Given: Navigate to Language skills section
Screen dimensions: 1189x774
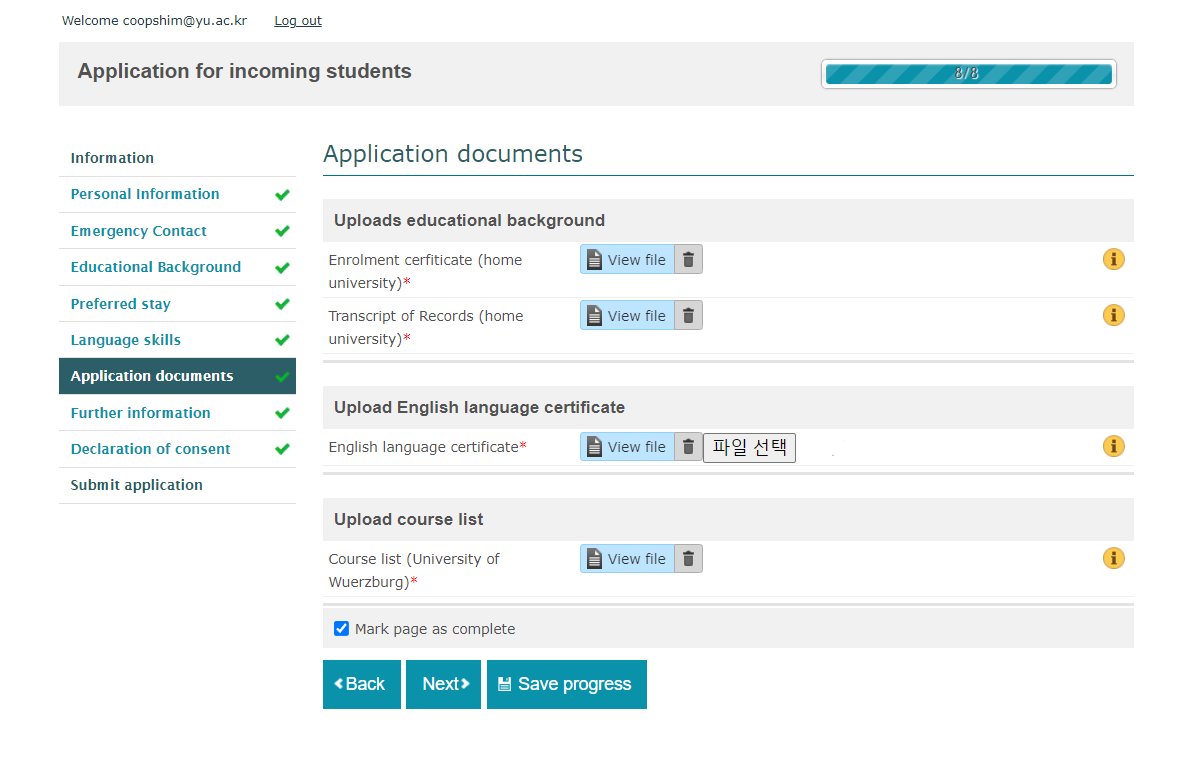Looking at the screenshot, I should (126, 340).
